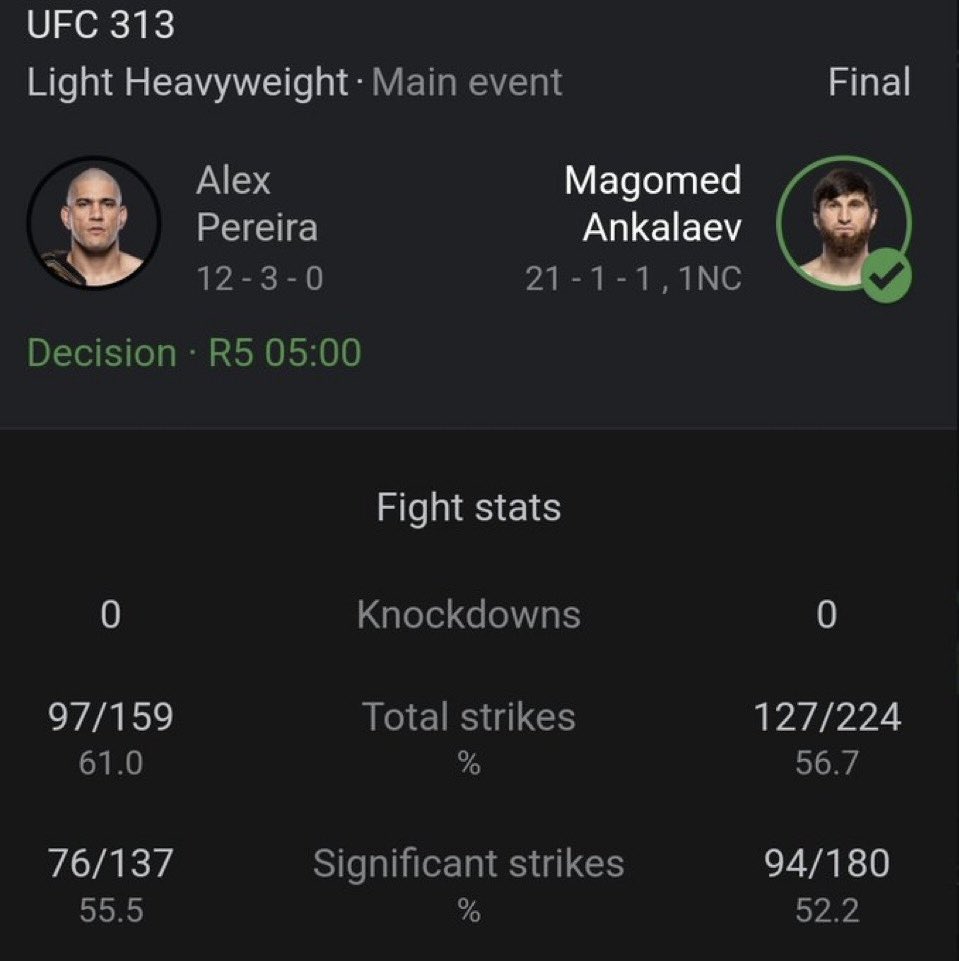Image resolution: width=959 pixels, height=961 pixels.
Task: Tap Alex Pereira's fighter photo
Action: click(93, 221)
